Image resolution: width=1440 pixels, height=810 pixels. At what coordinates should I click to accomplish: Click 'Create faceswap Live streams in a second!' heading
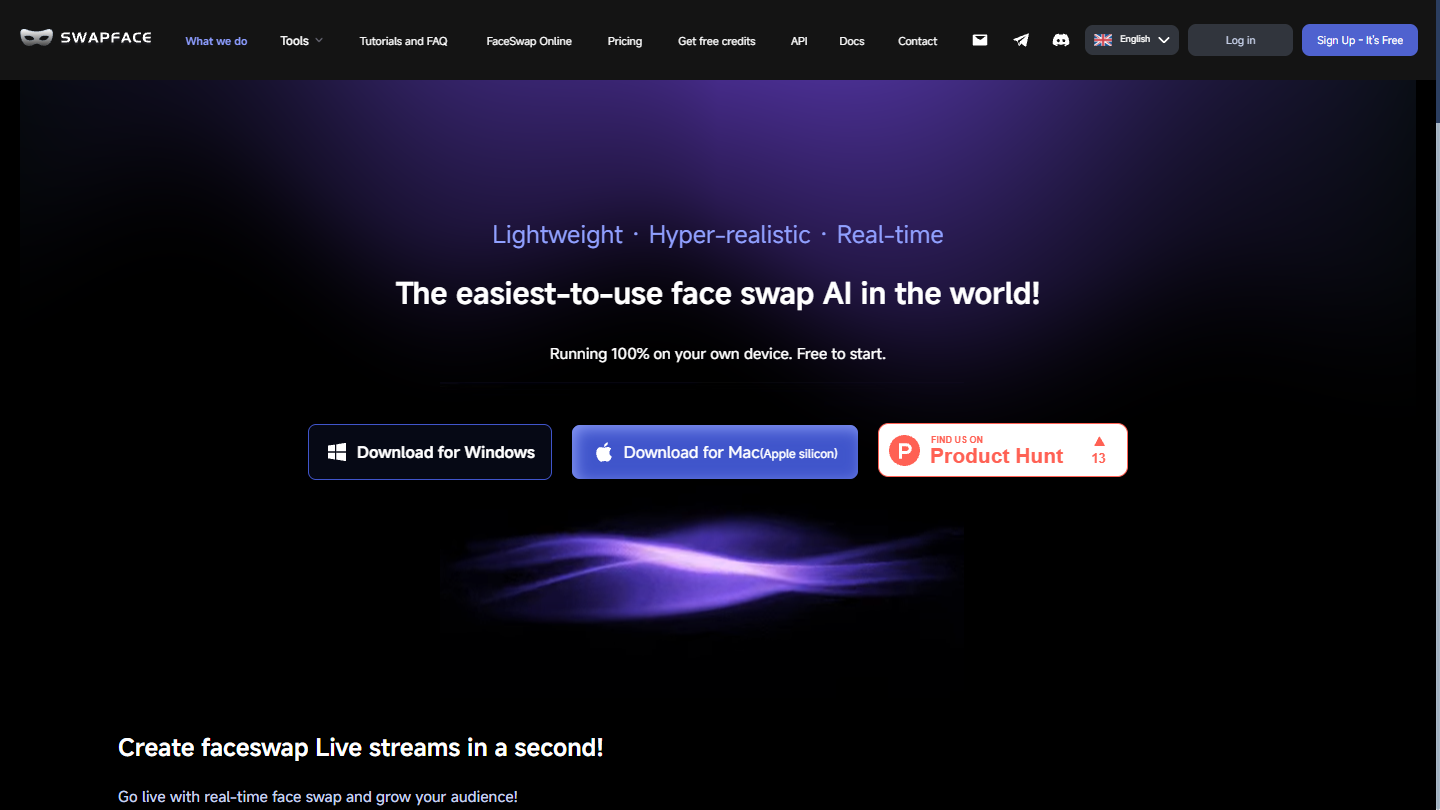pyautogui.click(x=361, y=748)
